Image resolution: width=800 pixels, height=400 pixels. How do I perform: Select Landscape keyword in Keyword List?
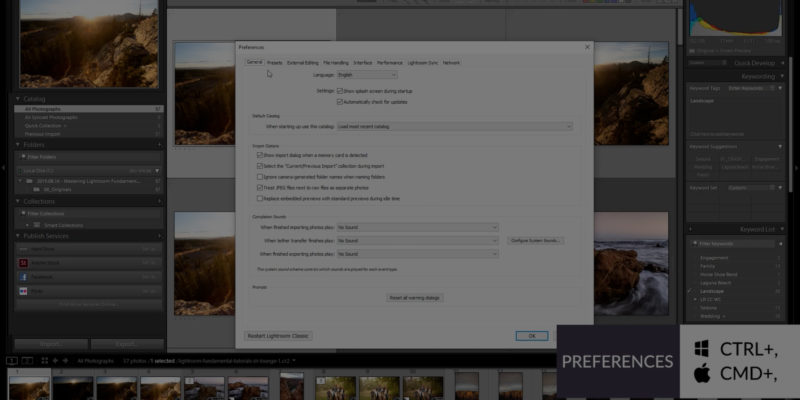click(710, 291)
